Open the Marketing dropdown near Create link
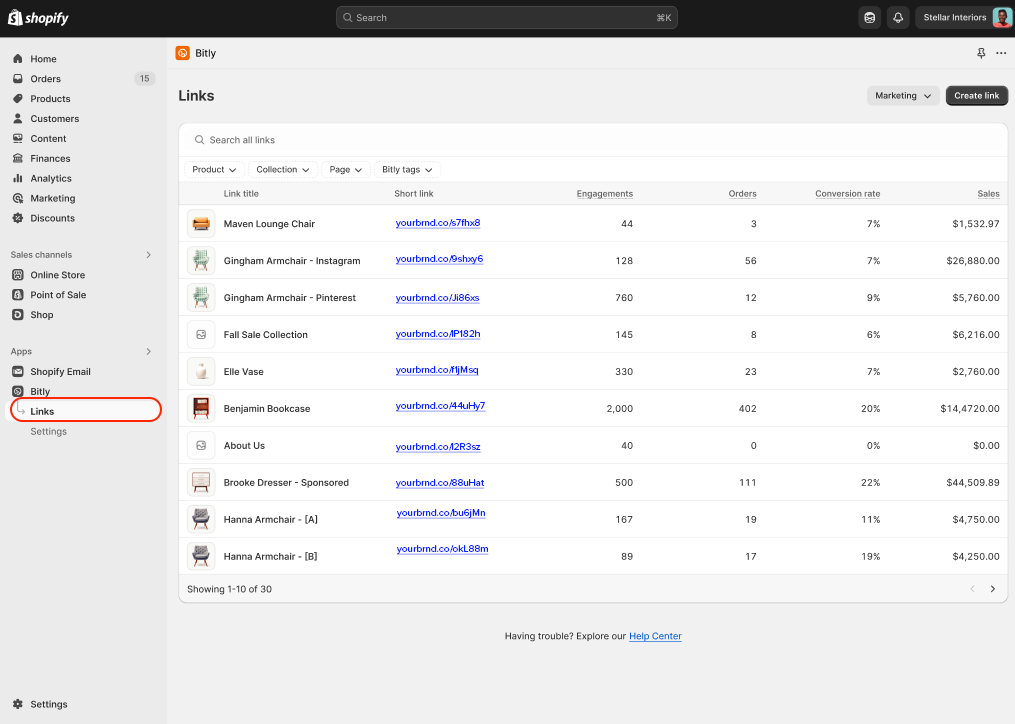 (901, 95)
